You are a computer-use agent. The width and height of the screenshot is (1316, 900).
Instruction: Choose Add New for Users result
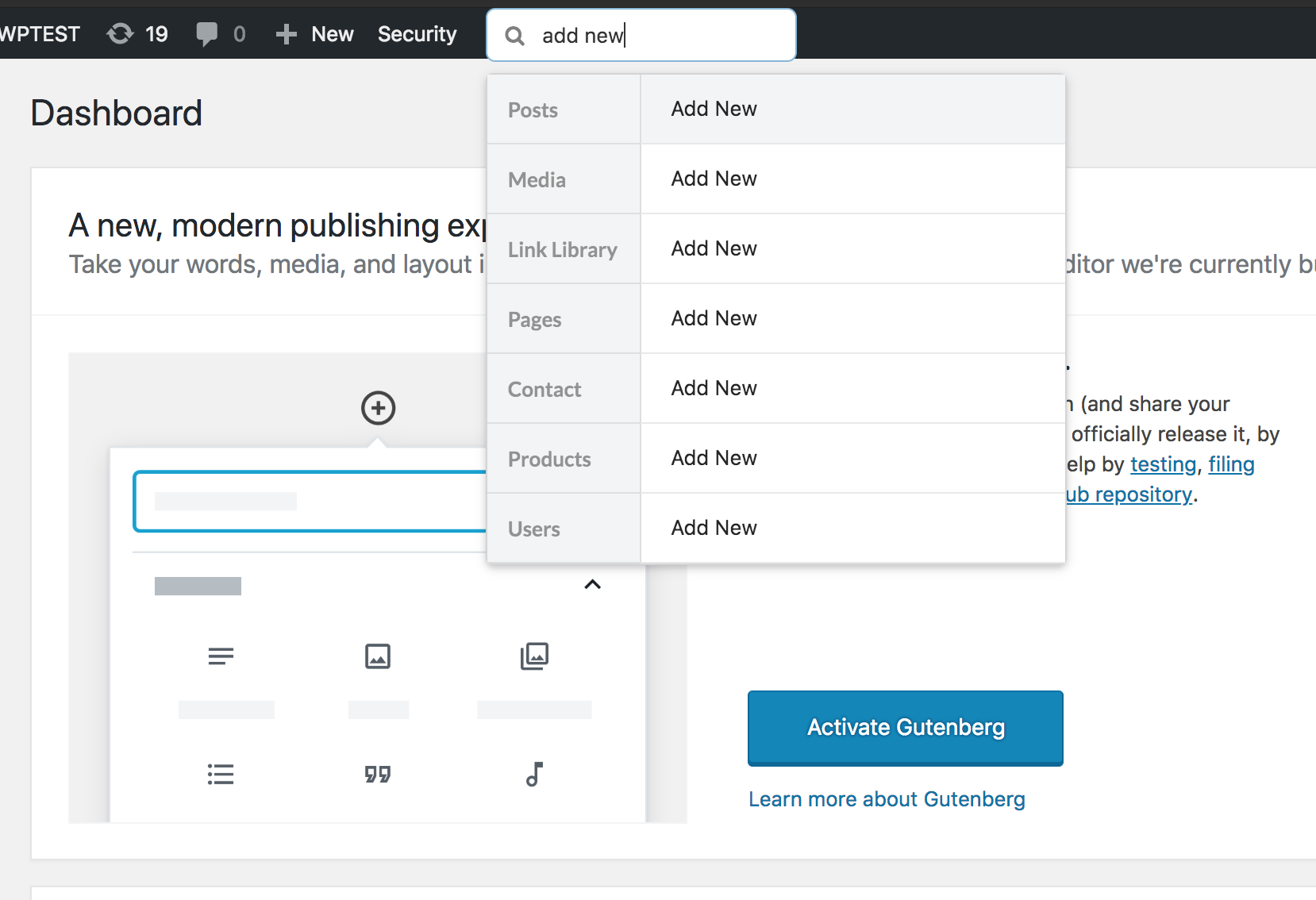(x=714, y=528)
